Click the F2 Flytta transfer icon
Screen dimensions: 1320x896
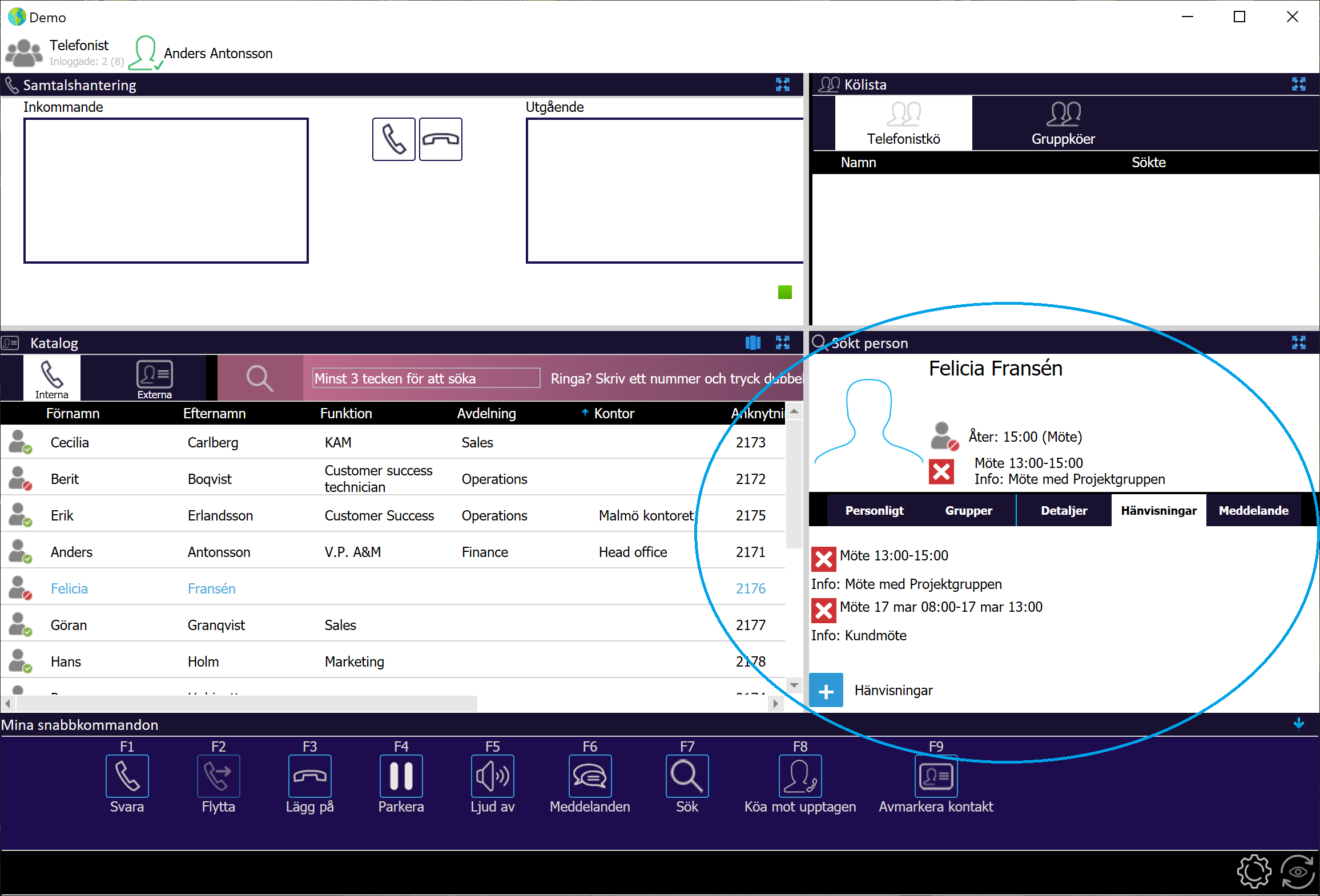[x=218, y=776]
